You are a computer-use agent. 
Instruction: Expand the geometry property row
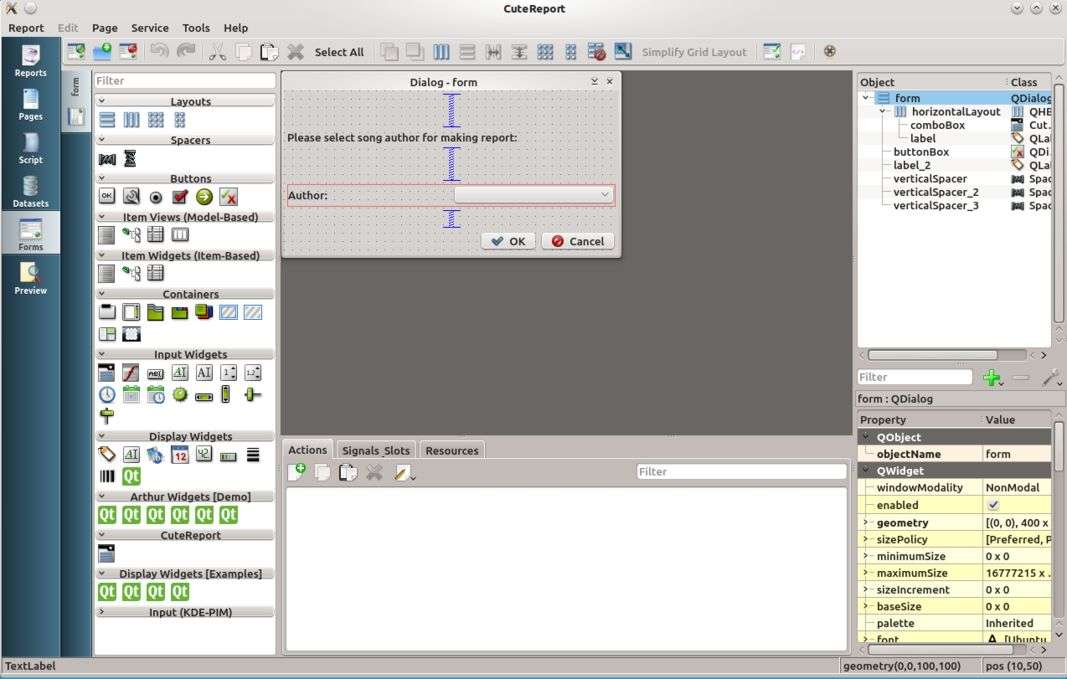(x=866, y=522)
